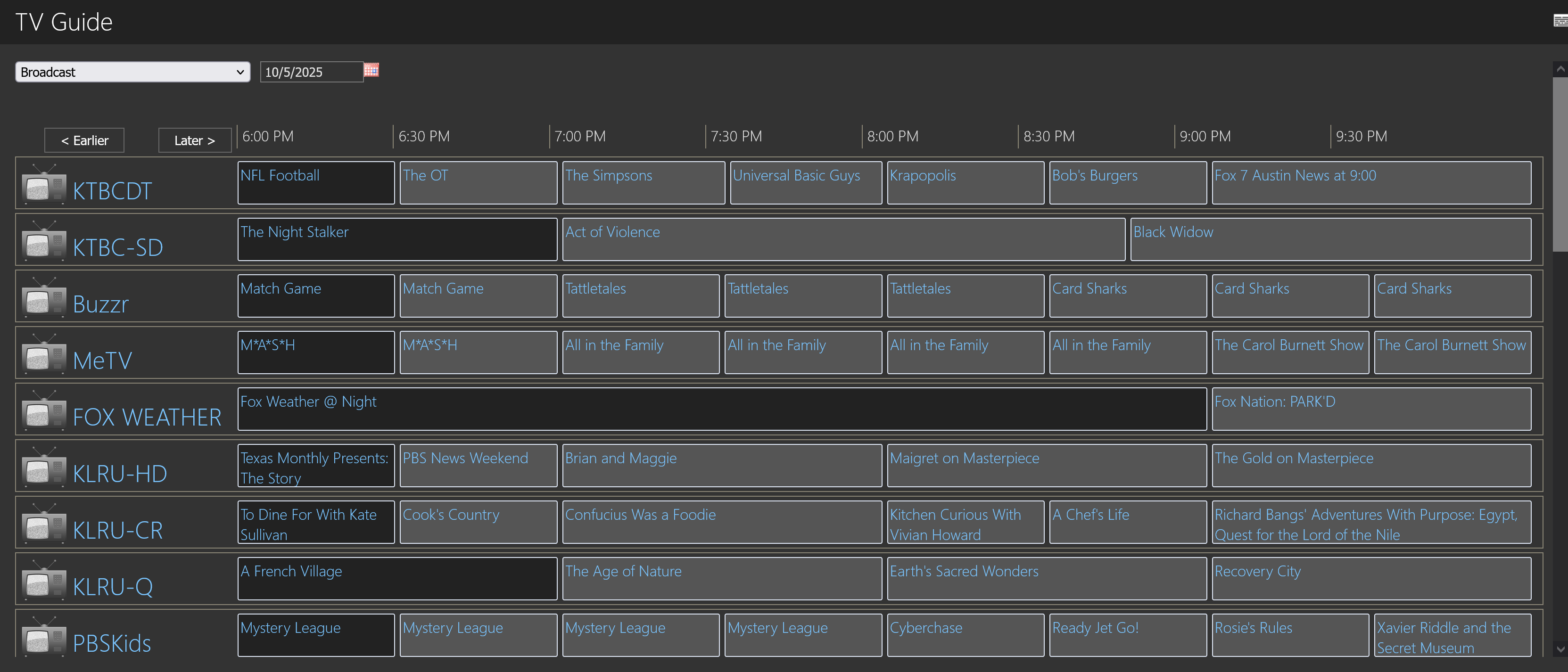Viewport: 1568px width, 672px height.
Task: Click the vertical scrollbar up arrow
Action: click(1560, 69)
